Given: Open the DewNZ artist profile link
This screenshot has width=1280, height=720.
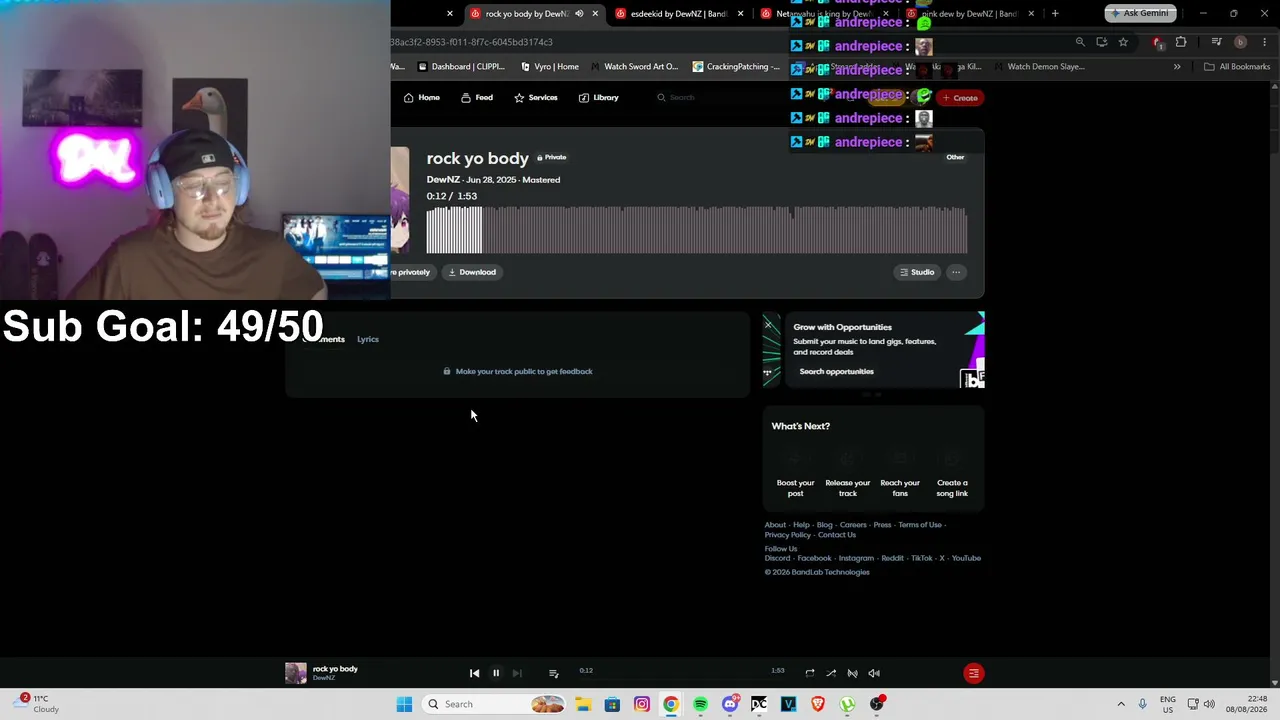Looking at the screenshot, I should (443, 180).
